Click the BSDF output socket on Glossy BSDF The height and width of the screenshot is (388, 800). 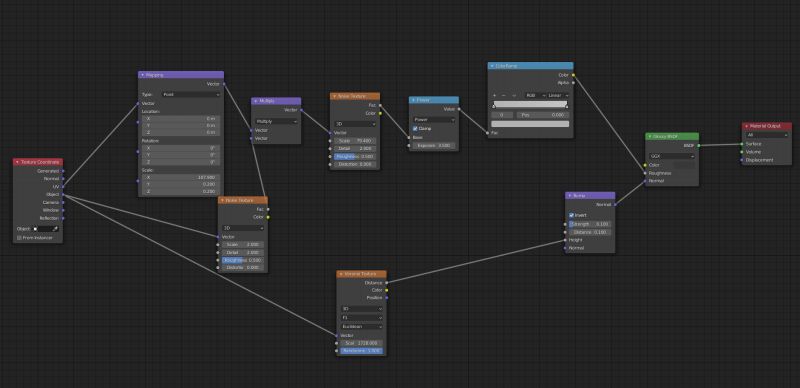(x=698, y=146)
